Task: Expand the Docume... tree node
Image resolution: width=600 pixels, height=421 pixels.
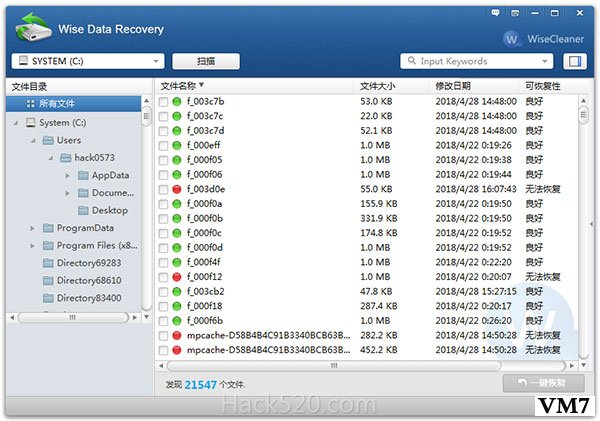Action: point(68,193)
